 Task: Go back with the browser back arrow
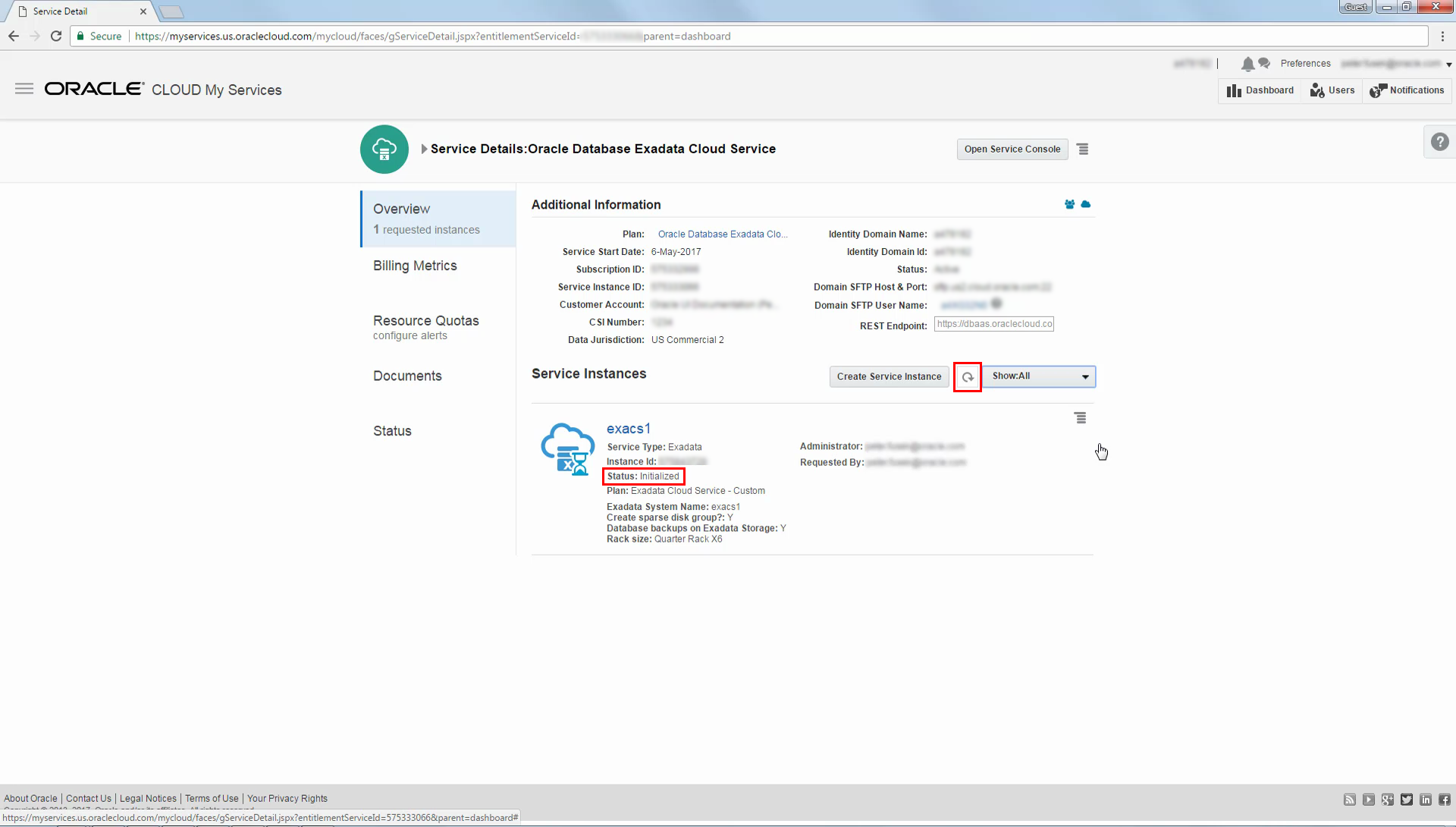point(14,36)
